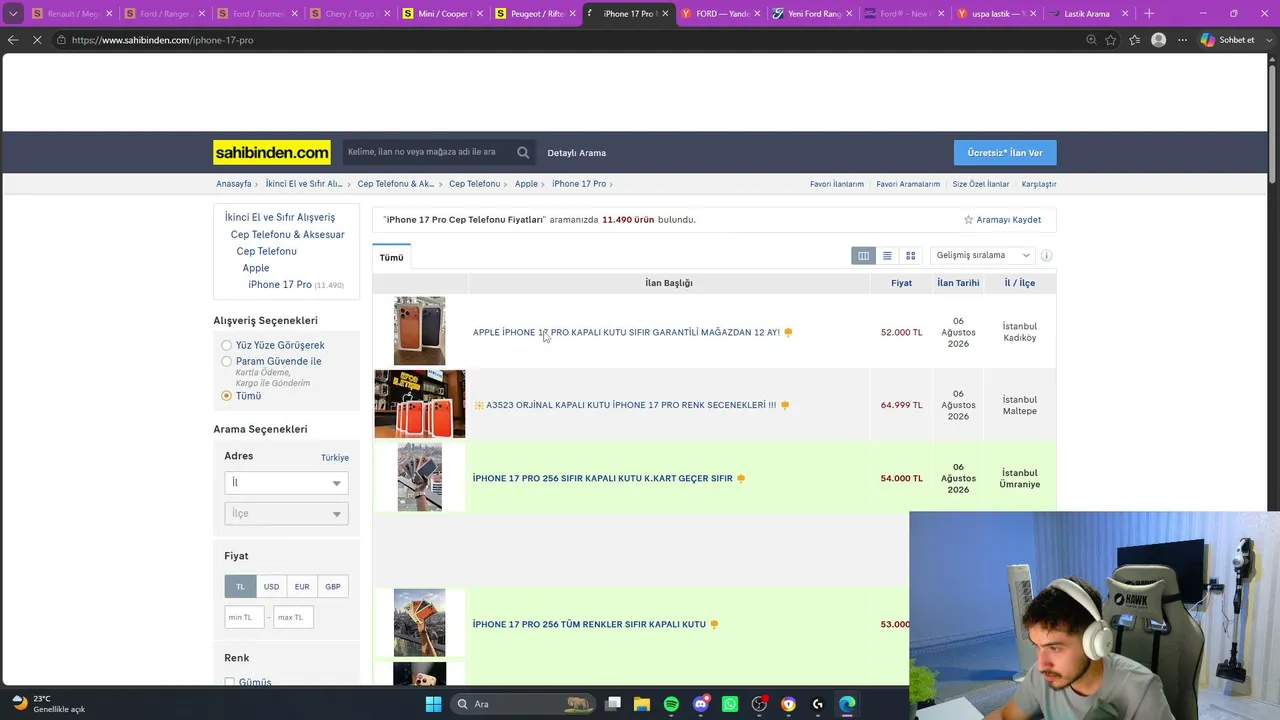
Task: Open Task View on the taskbar
Action: point(613,704)
